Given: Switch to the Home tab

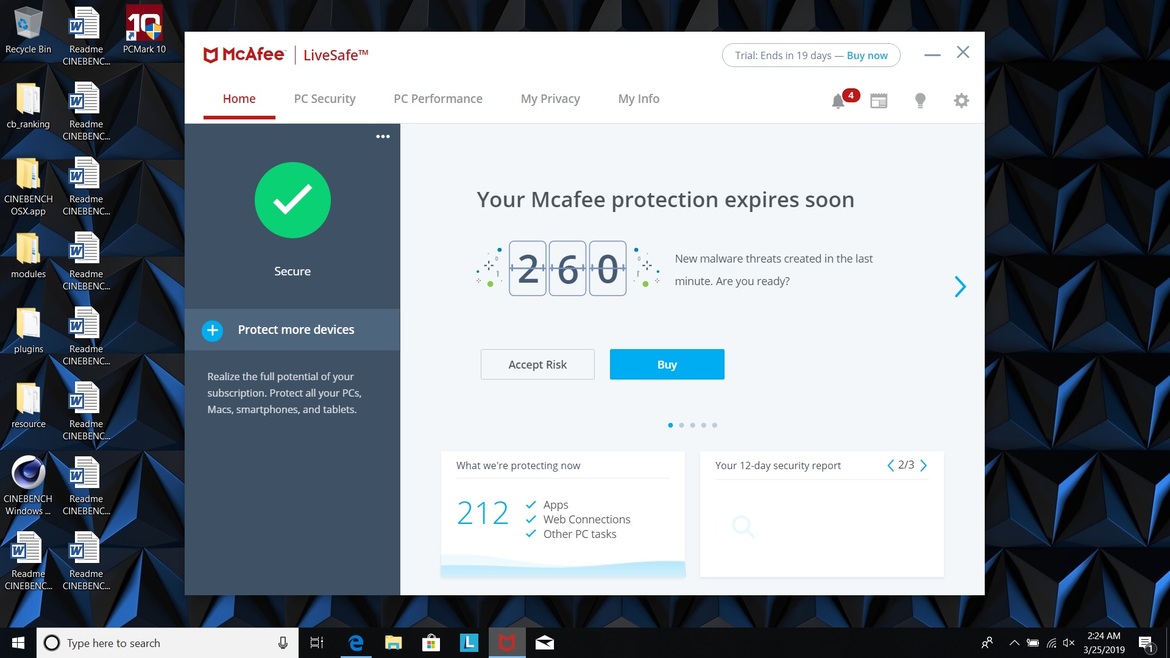Looking at the screenshot, I should coord(239,98).
